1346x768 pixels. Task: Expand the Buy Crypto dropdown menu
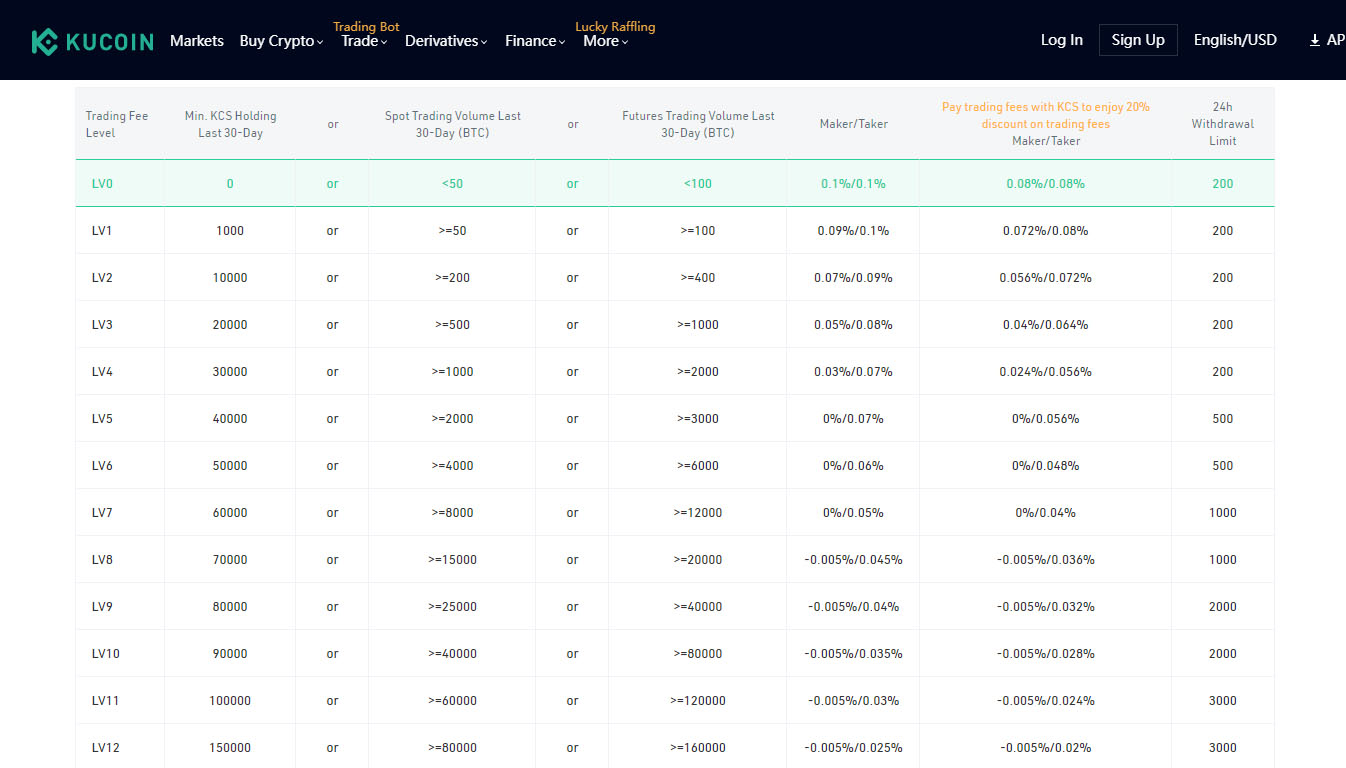tap(281, 41)
